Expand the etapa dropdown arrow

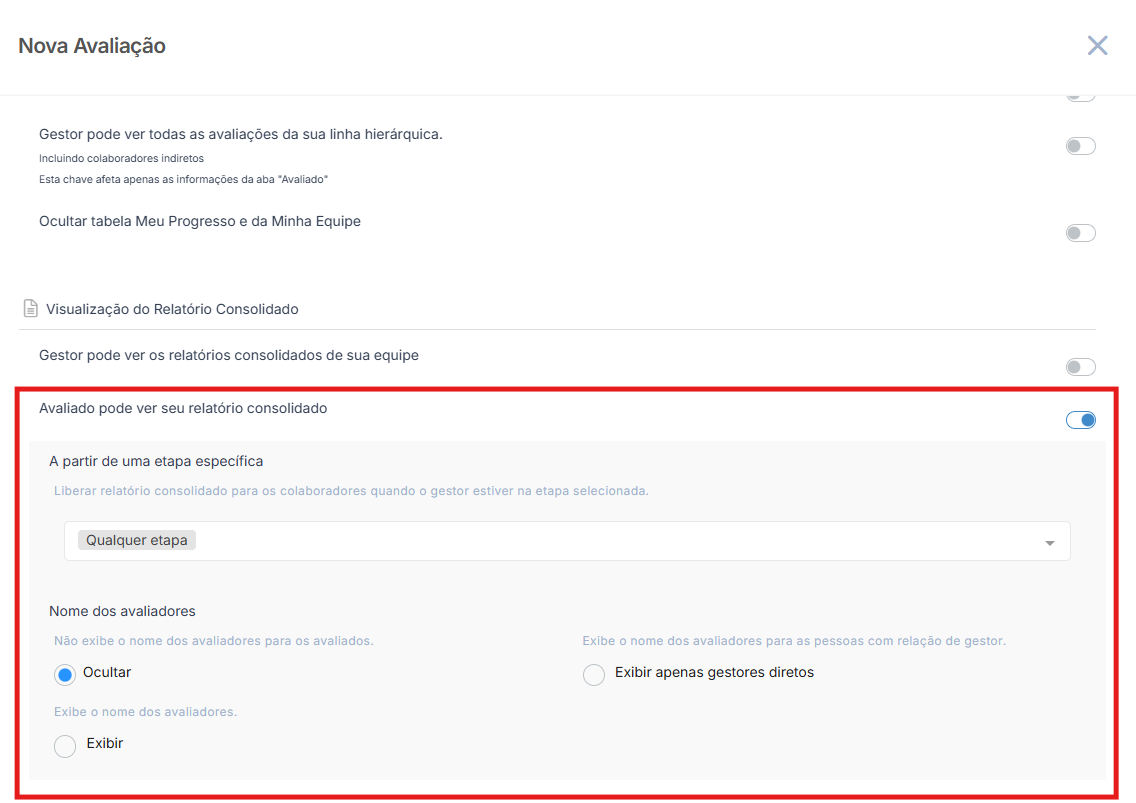[1049, 542]
